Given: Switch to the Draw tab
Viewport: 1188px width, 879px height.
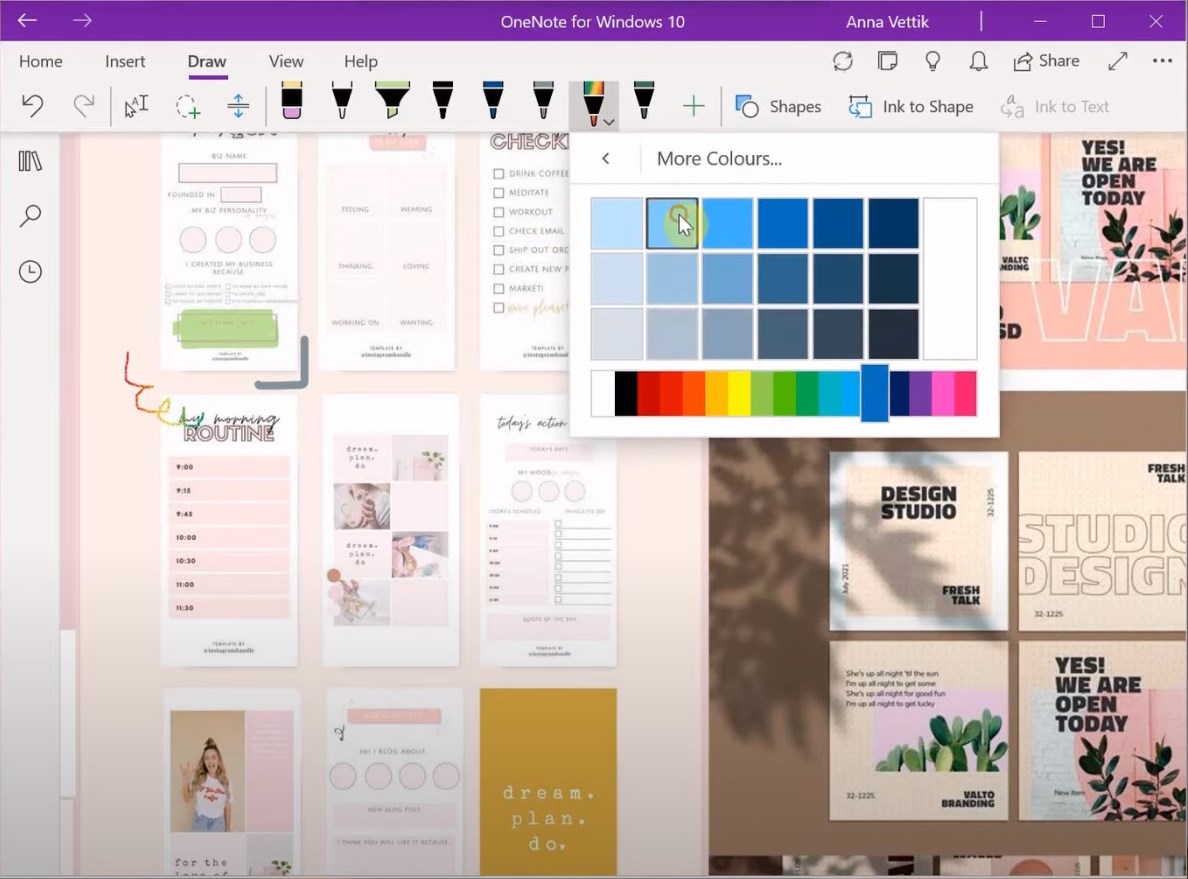Looking at the screenshot, I should [207, 61].
